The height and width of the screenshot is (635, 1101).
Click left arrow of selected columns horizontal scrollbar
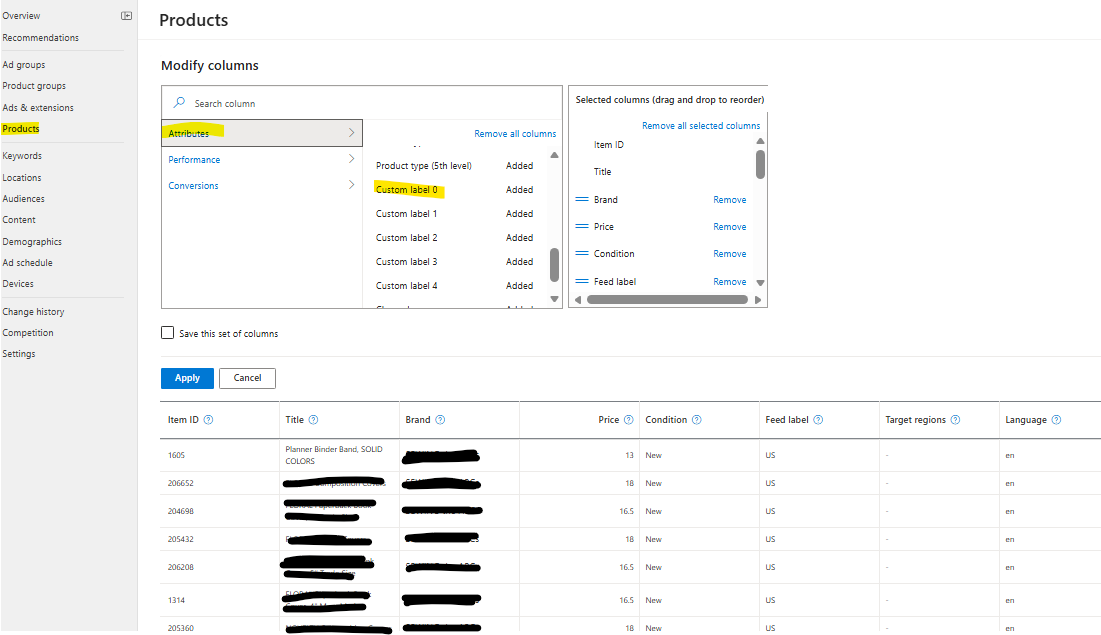579,300
